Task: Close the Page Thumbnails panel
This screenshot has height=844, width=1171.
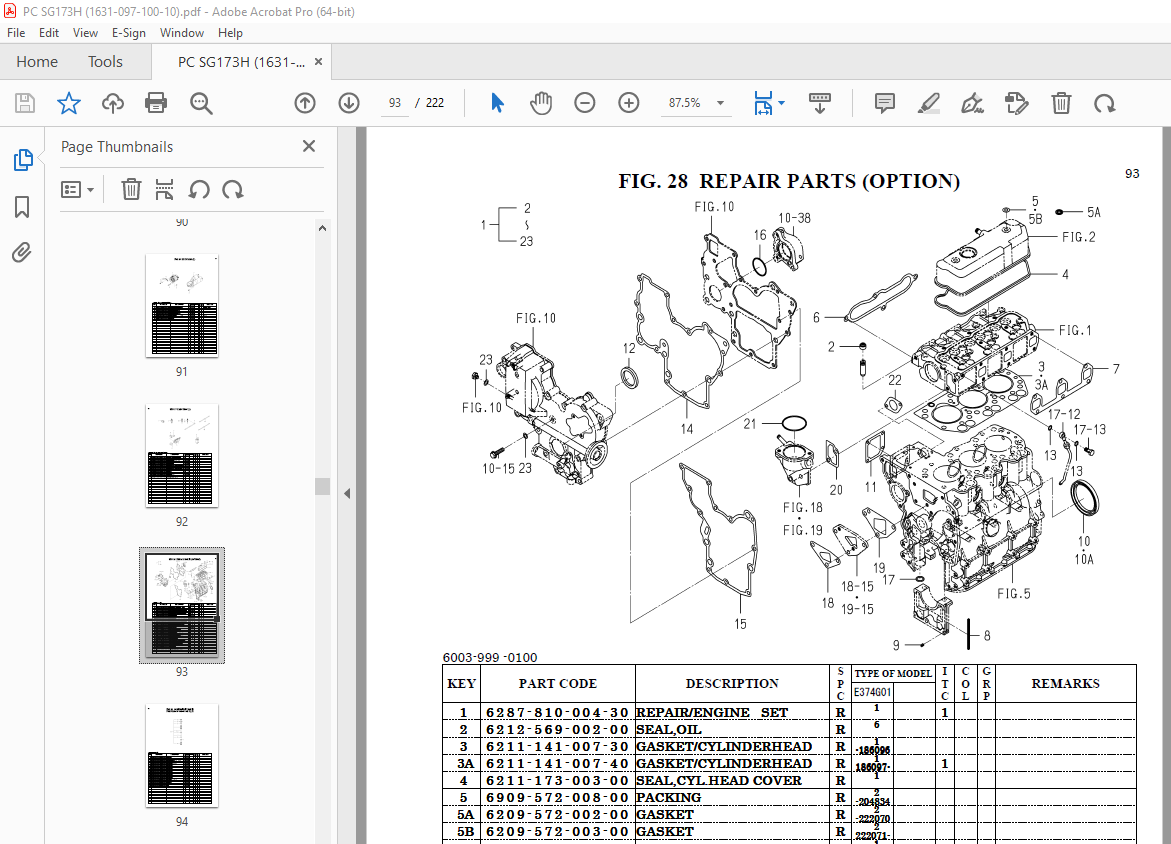Action: 309,146
